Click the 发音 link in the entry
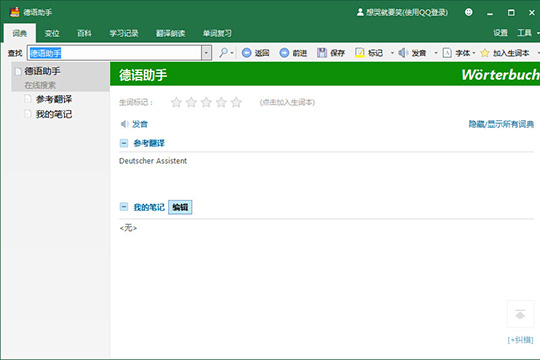 click(x=140, y=124)
